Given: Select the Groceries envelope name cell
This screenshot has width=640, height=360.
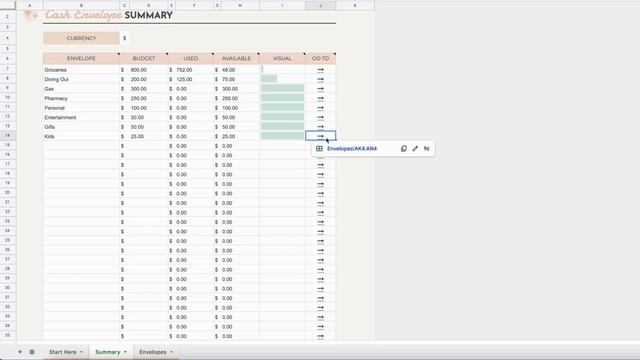Looking at the screenshot, I should pos(81,70).
